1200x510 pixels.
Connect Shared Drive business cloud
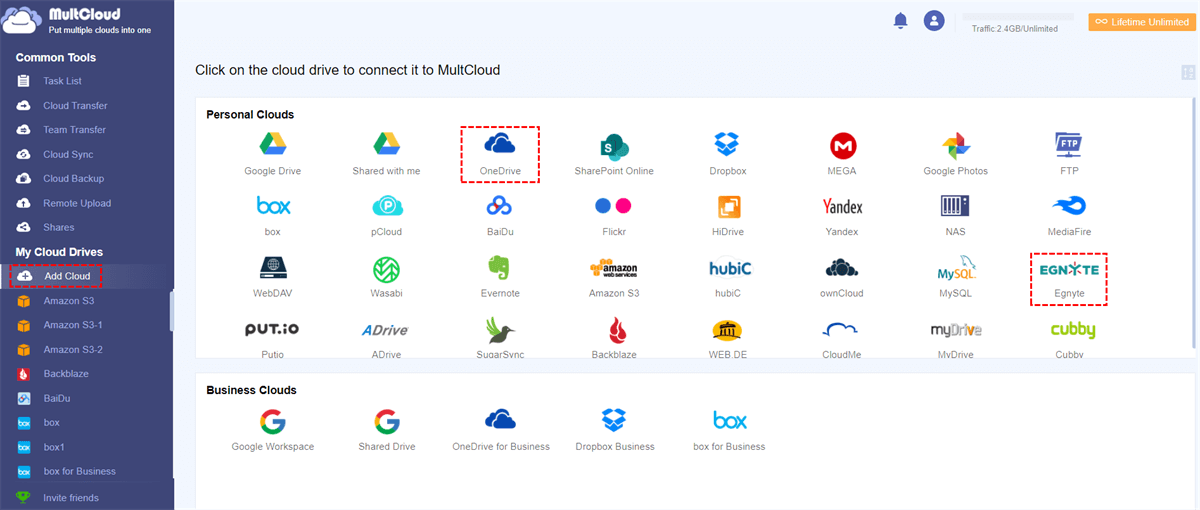pos(386,430)
